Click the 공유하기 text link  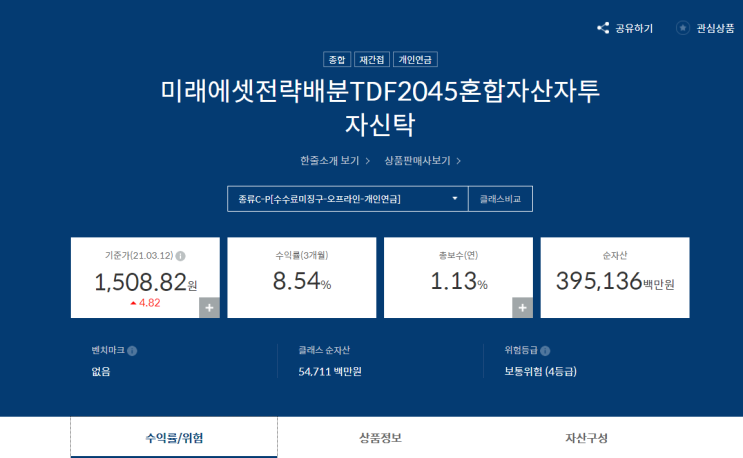pos(634,28)
